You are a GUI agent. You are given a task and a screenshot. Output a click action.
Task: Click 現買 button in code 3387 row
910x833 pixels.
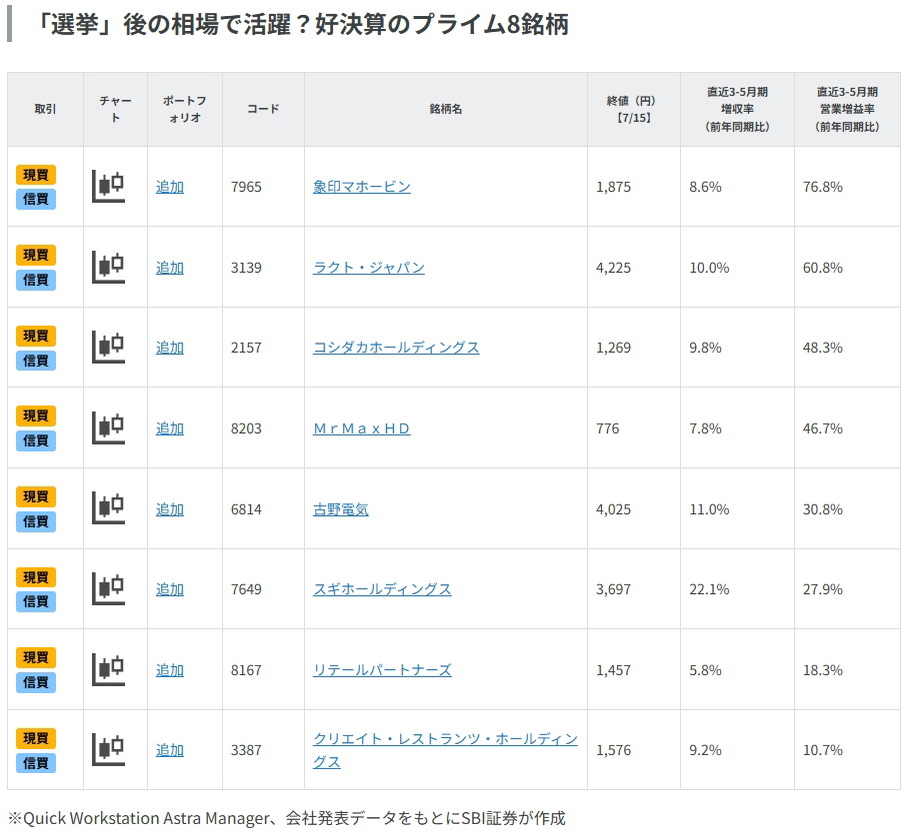[x=36, y=738]
